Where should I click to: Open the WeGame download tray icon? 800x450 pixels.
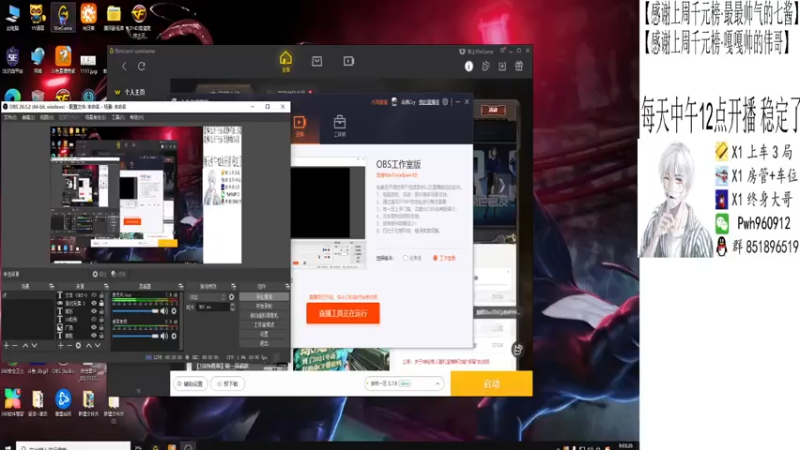click(x=502, y=66)
